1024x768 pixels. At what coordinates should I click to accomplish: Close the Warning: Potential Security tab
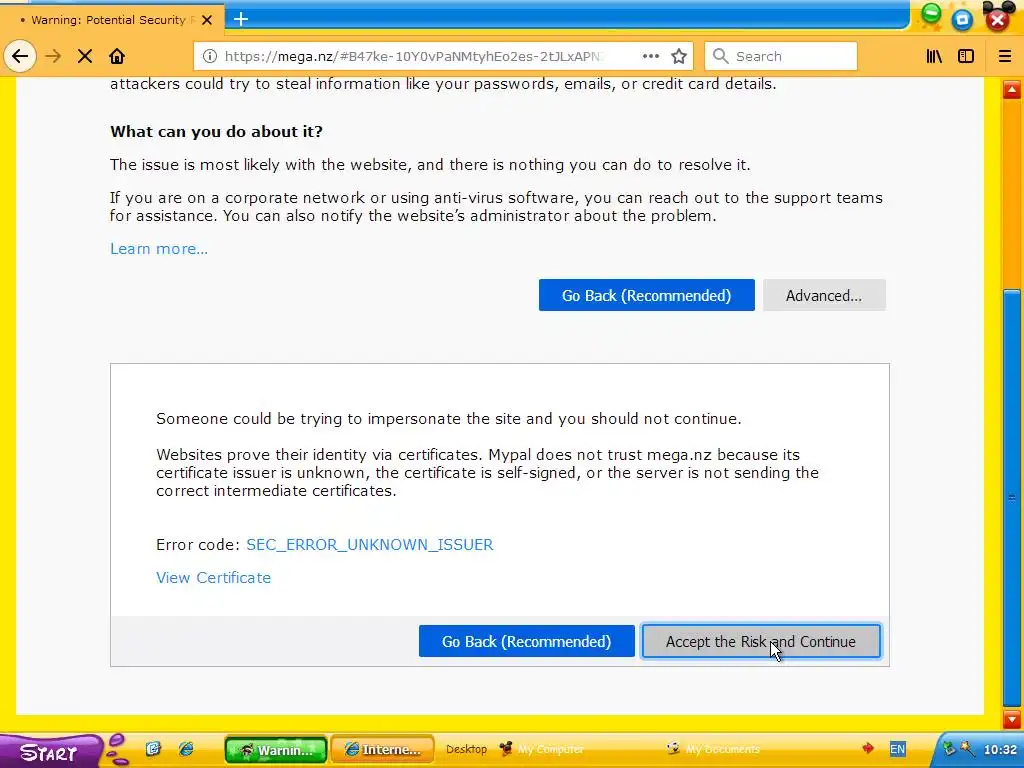(x=207, y=20)
